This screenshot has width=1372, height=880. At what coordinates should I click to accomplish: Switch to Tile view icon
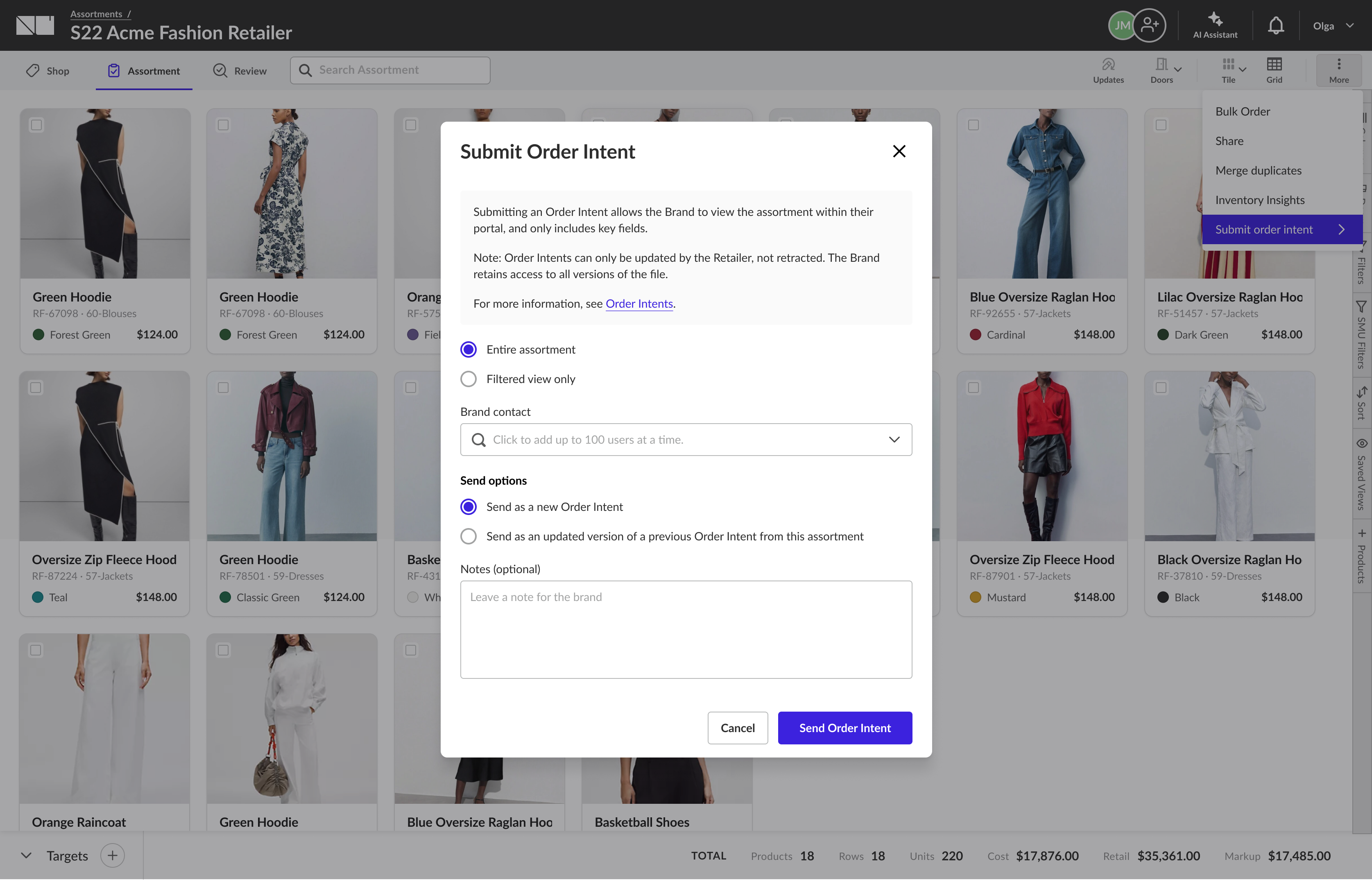pyautogui.click(x=1228, y=64)
